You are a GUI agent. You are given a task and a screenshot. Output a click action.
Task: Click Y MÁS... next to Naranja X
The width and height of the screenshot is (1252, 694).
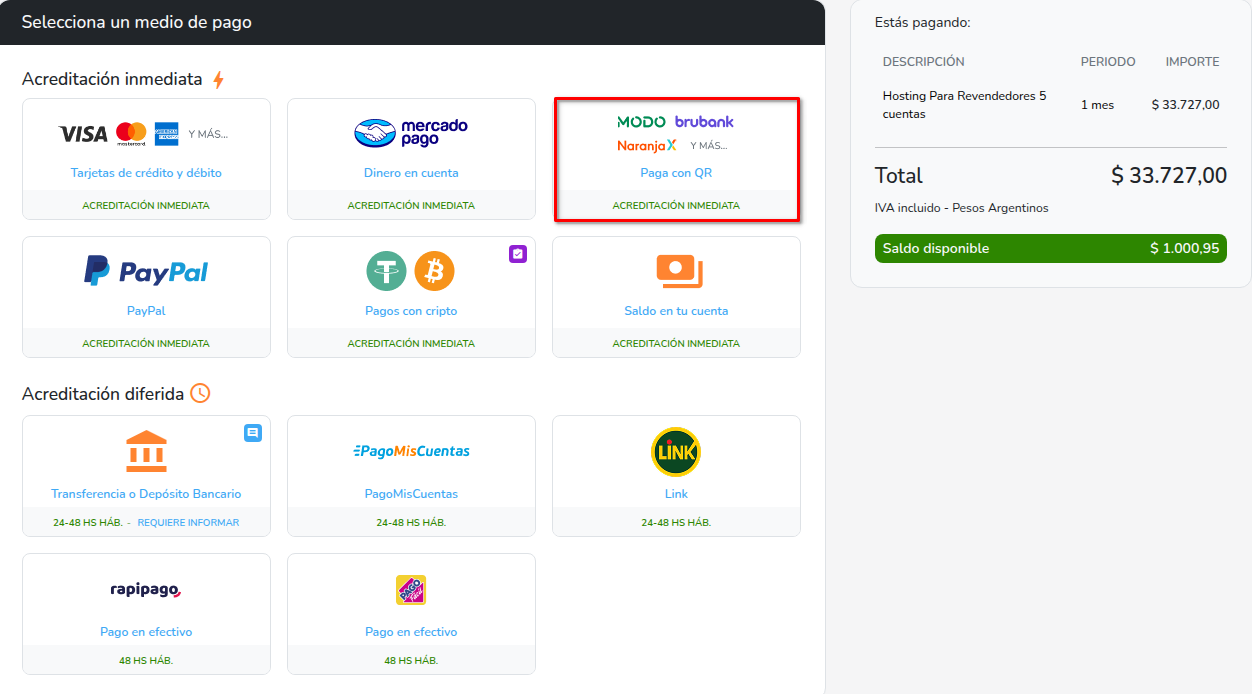(708, 146)
